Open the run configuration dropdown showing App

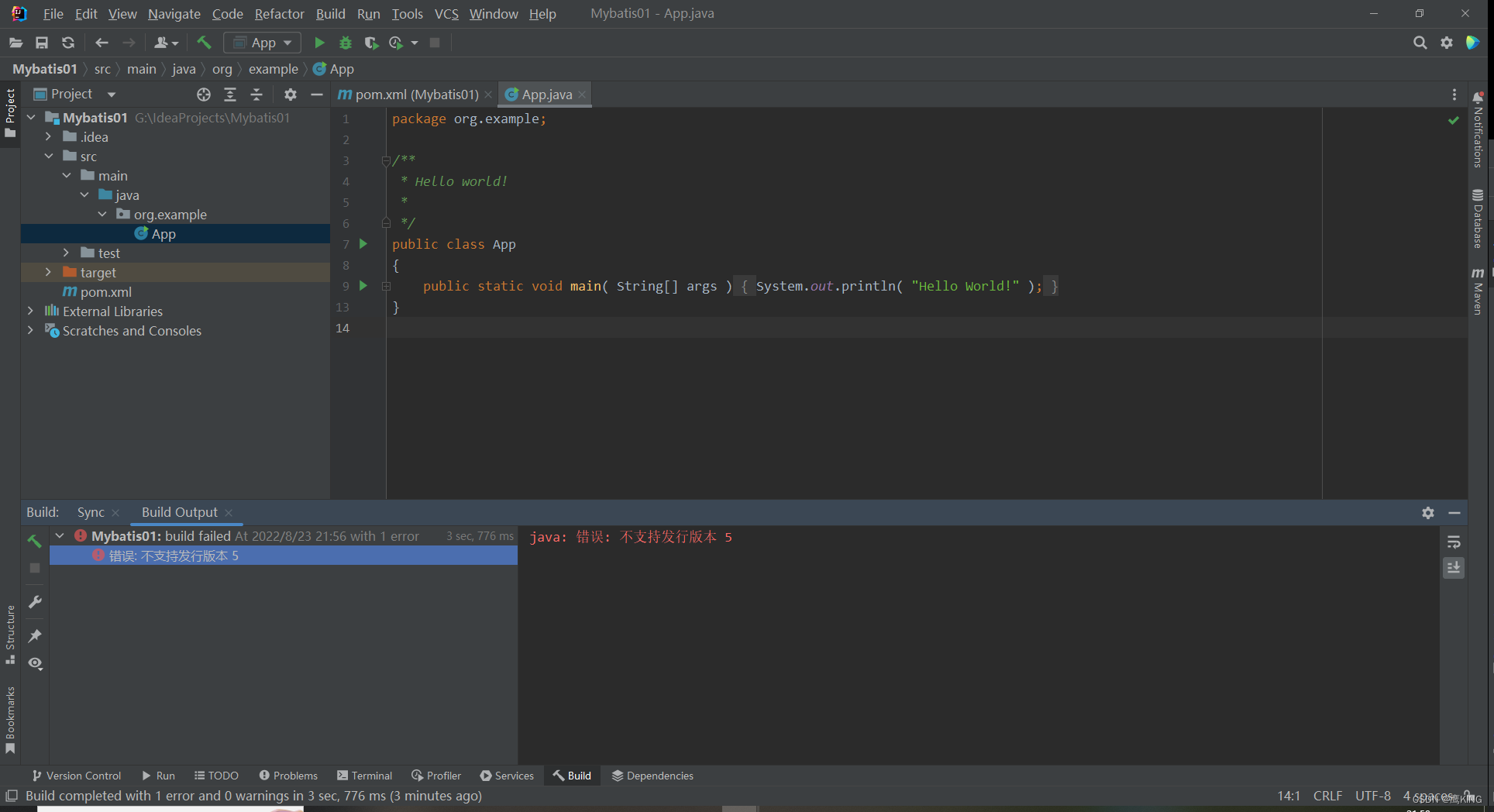point(262,43)
